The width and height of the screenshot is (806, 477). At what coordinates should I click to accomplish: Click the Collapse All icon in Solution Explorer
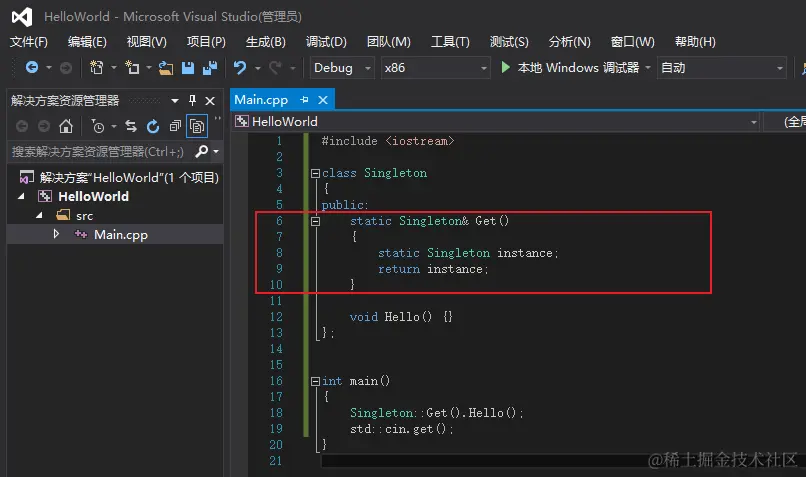click(x=175, y=126)
